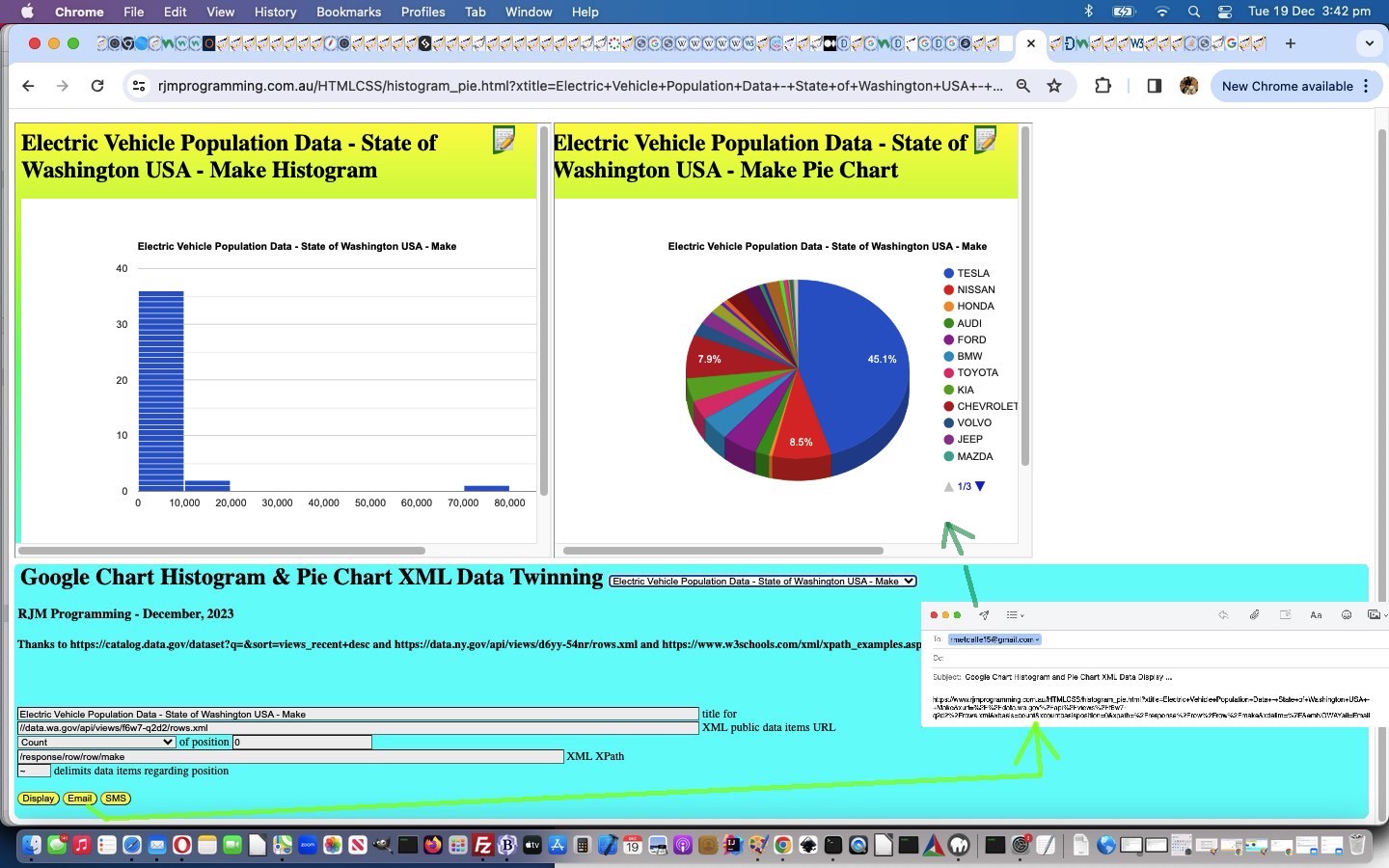Image resolution: width=1389 pixels, height=868 pixels.
Task: Click the NISSAN legend entry
Action: (x=969, y=289)
